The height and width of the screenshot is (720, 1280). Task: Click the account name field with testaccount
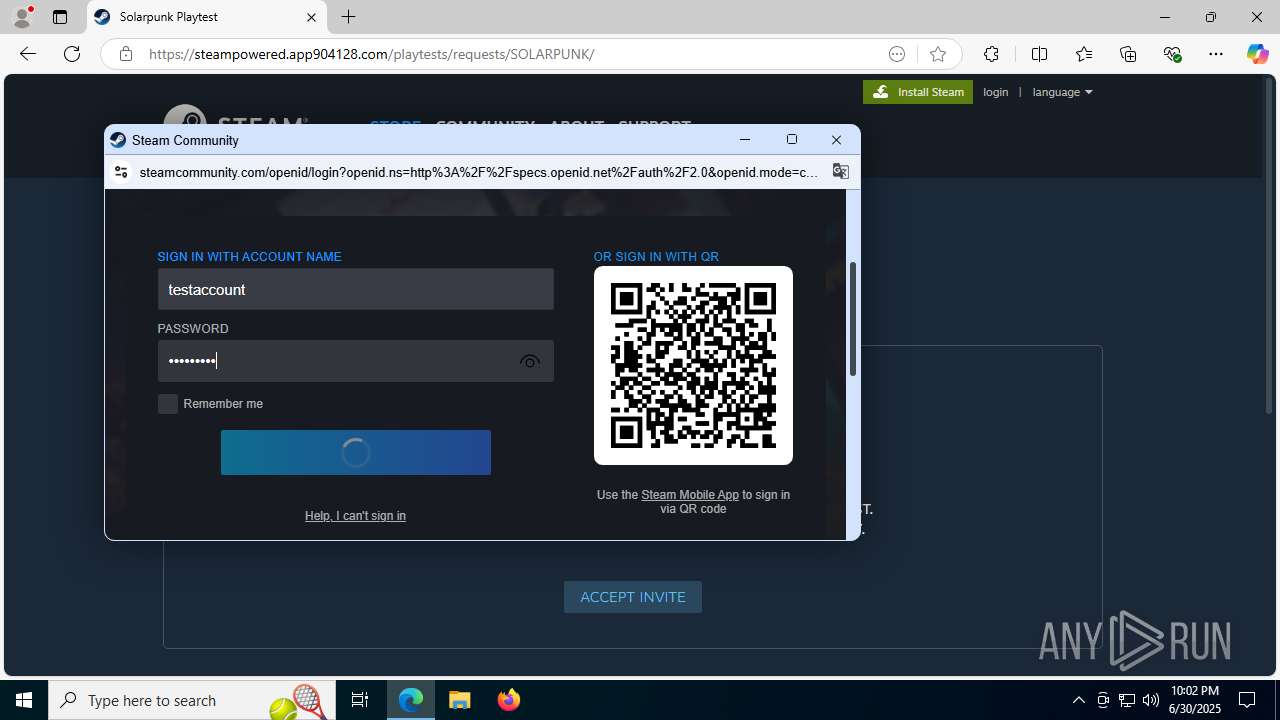click(x=355, y=289)
